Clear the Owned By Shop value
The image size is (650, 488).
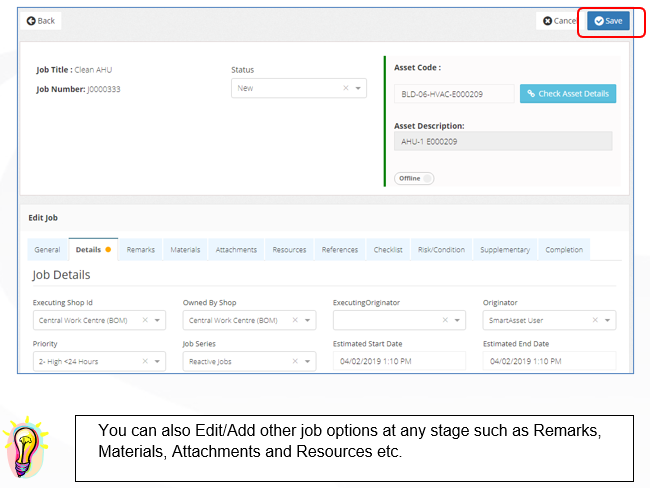[295, 320]
